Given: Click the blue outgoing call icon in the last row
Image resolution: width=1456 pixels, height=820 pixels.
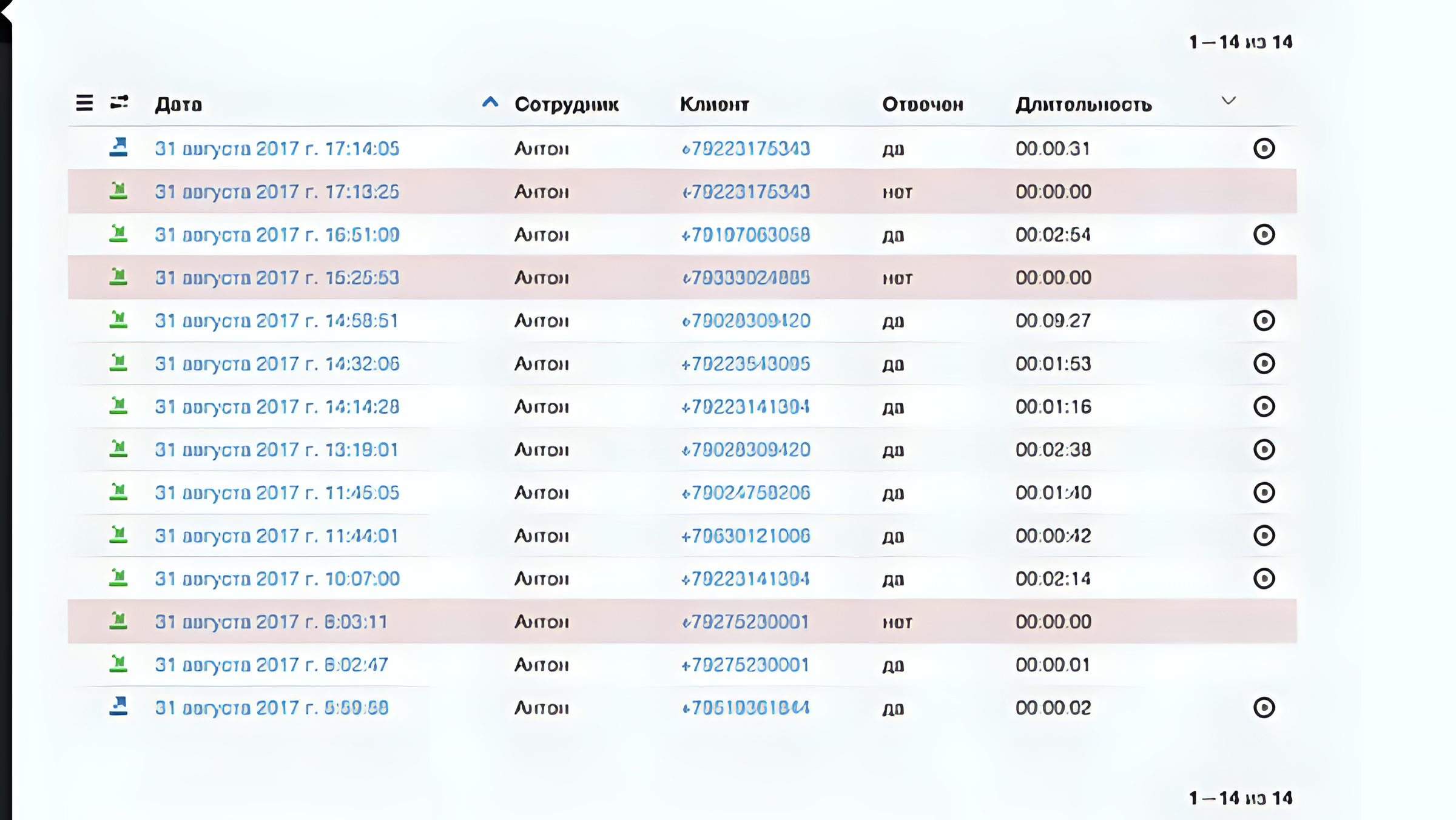Looking at the screenshot, I should click(118, 707).
